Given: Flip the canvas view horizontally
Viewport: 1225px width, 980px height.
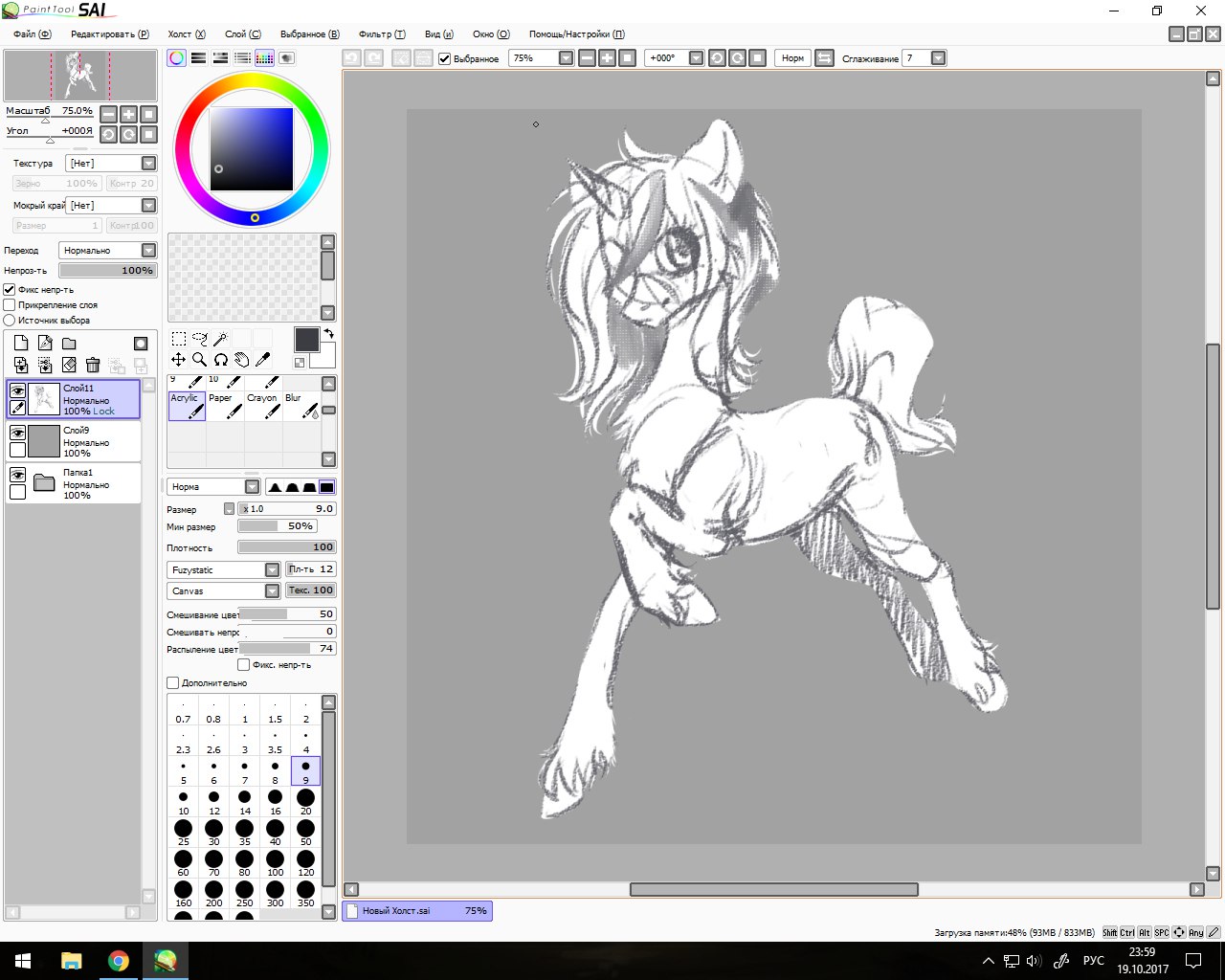Looking at the screenshot, I should click(824, 58).
